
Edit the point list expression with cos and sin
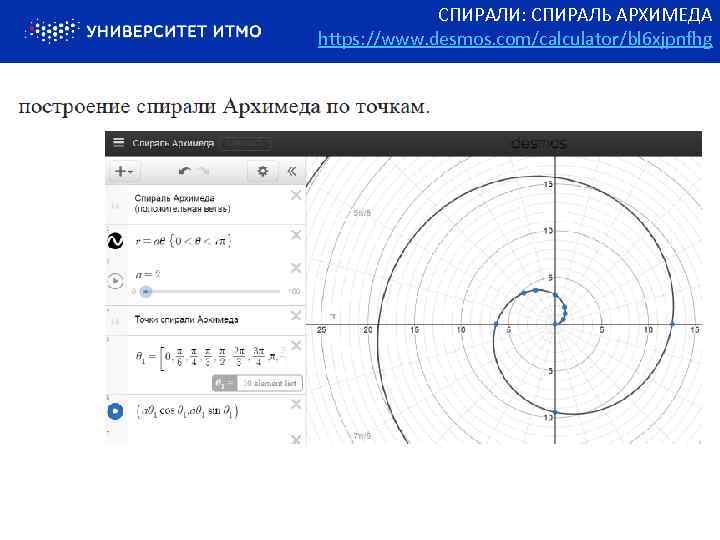(187, 411)
